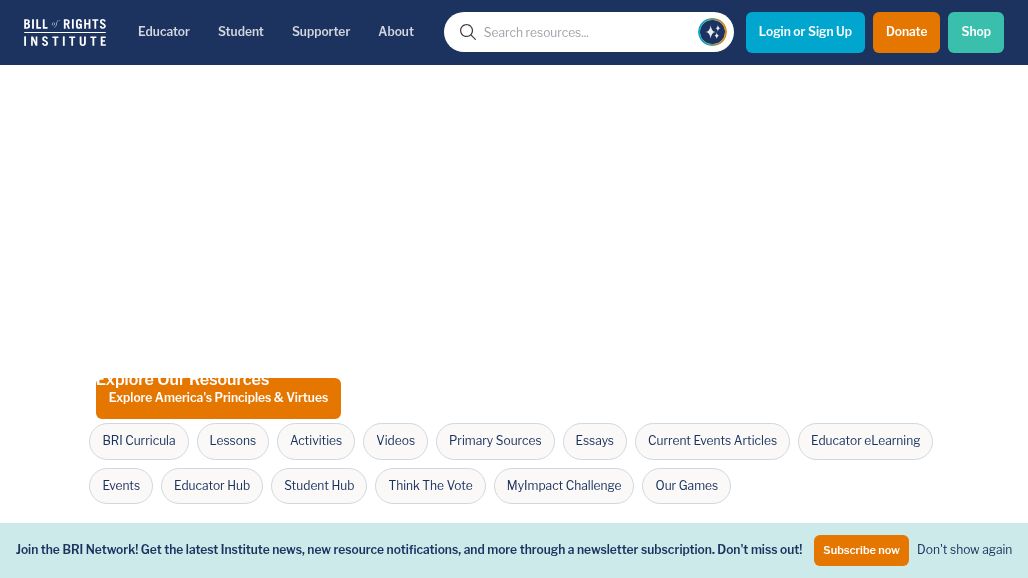This screenshot has height=578, width=1028.
Task: Open the Primary Sources chip
Action: pyautogui.click(x=495, y=441)
